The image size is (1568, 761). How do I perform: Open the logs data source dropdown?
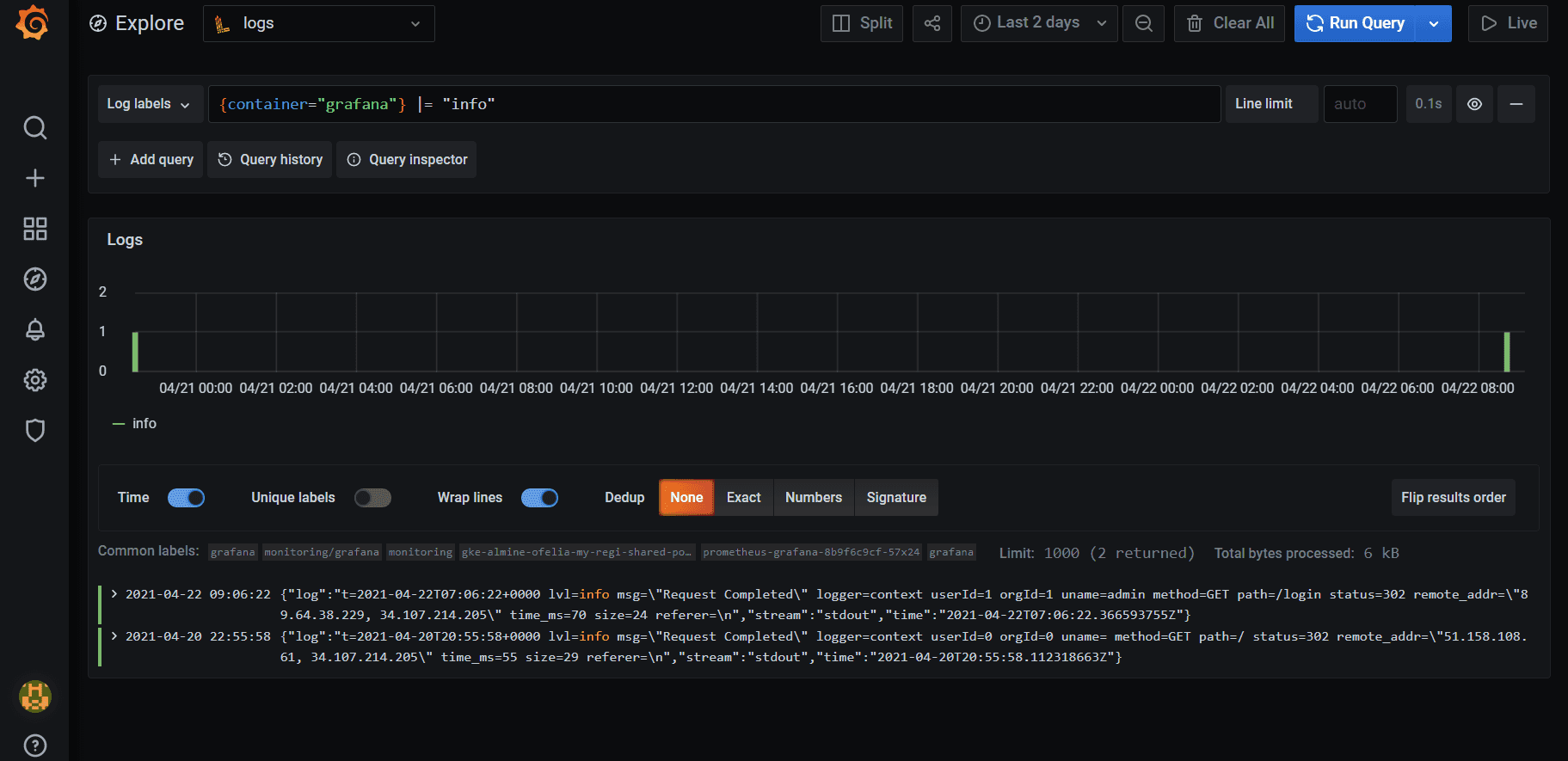pyautogui.click(x=319, y=23)
